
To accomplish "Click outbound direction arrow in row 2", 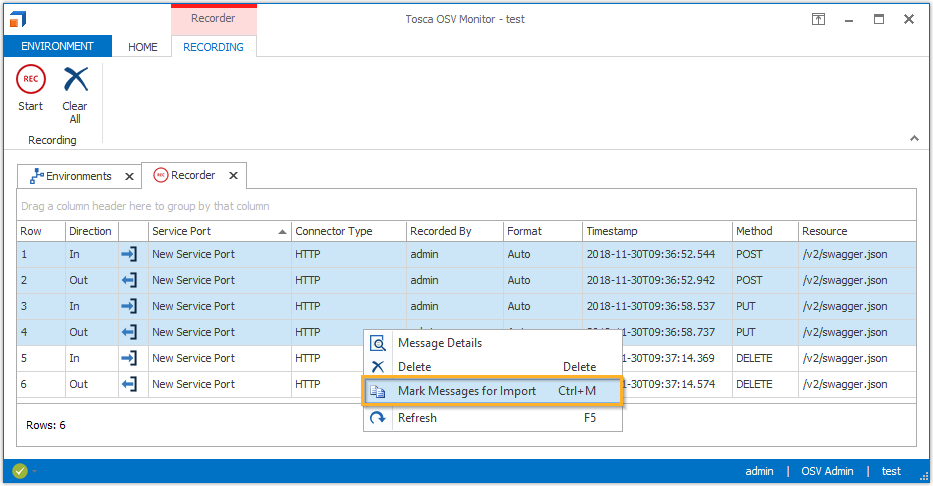I will pyautogui.click(x=129, y=280).
